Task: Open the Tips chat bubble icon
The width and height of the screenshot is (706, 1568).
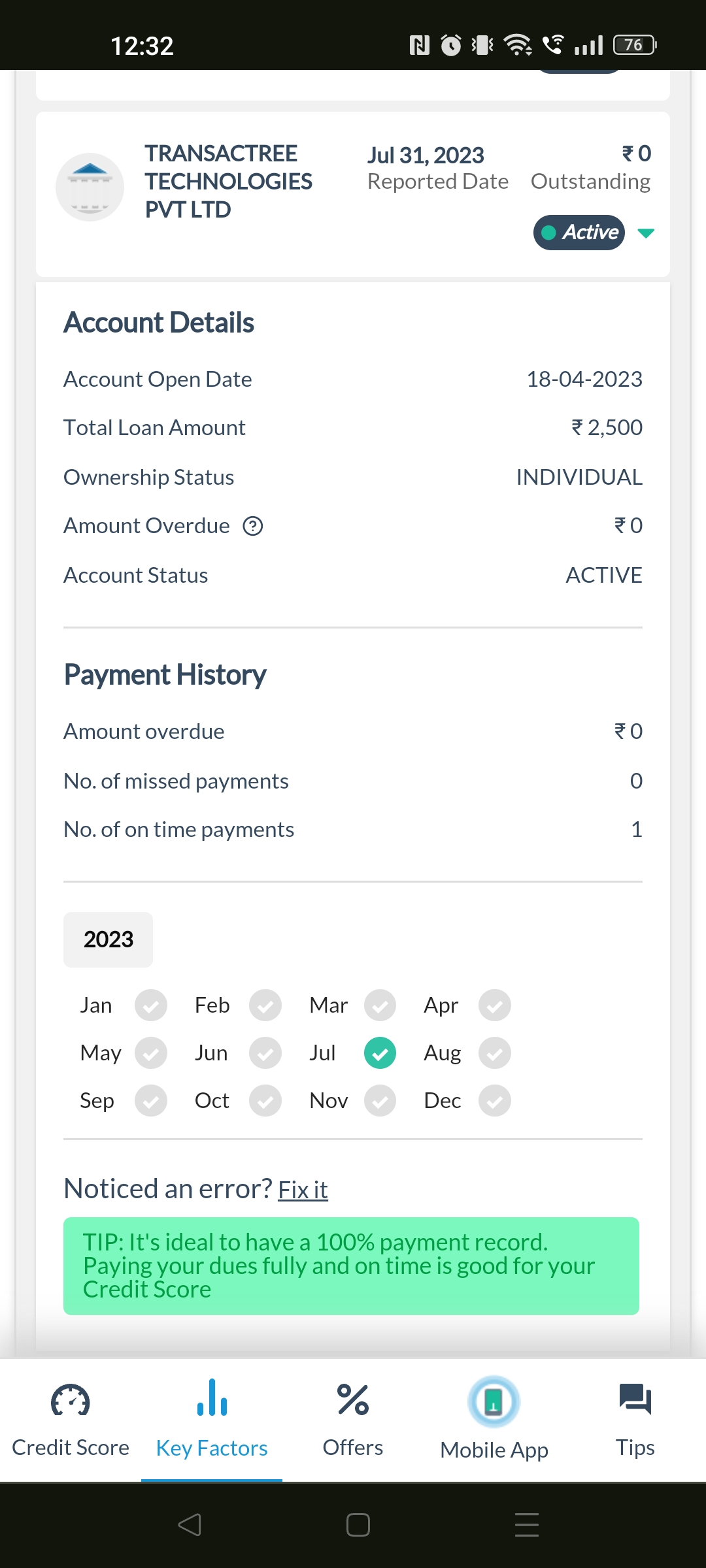Action: 635,1399
